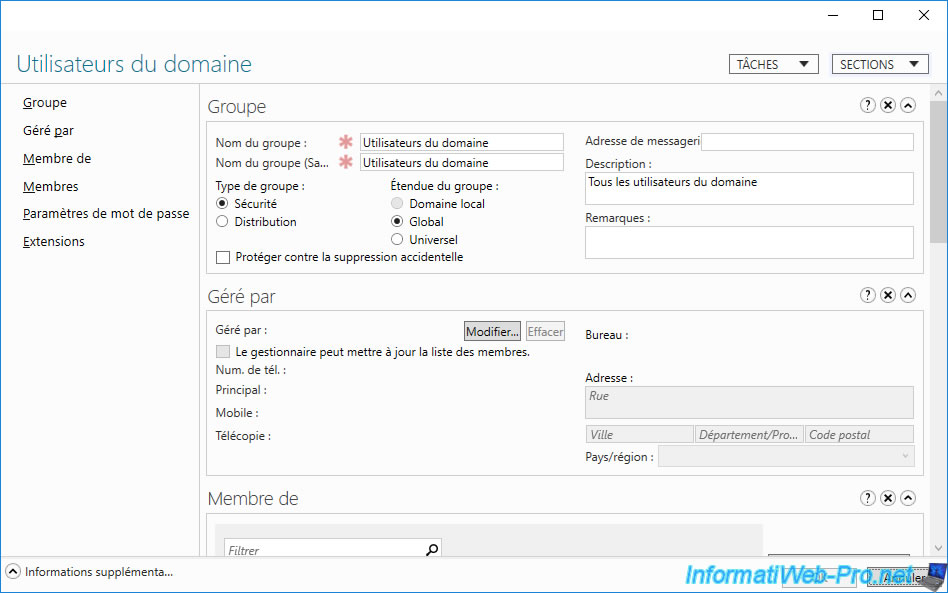The image size is (948, 593).
Task: Collapse the Groupe section chevron
Action: coord(907,105)
